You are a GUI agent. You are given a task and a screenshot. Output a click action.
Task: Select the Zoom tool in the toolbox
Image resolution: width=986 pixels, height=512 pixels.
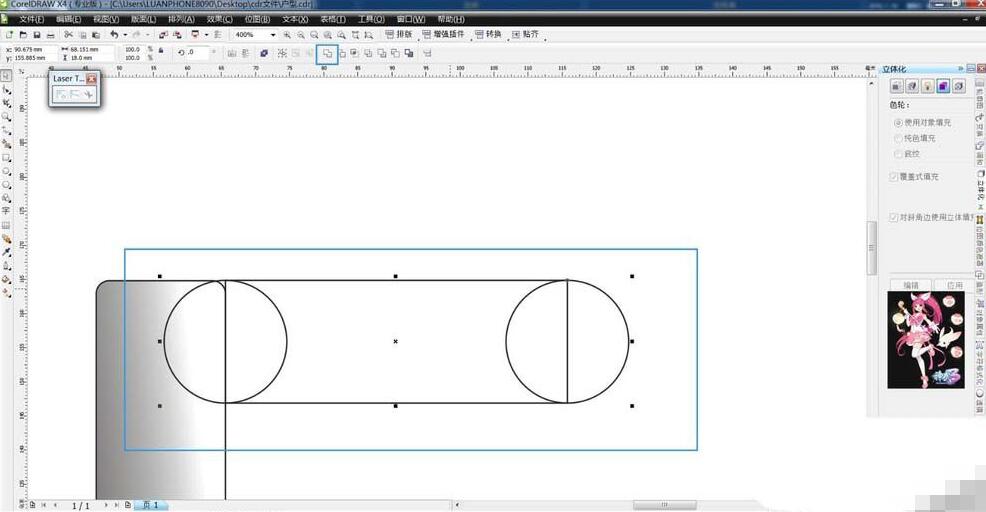tap(7, 116)
